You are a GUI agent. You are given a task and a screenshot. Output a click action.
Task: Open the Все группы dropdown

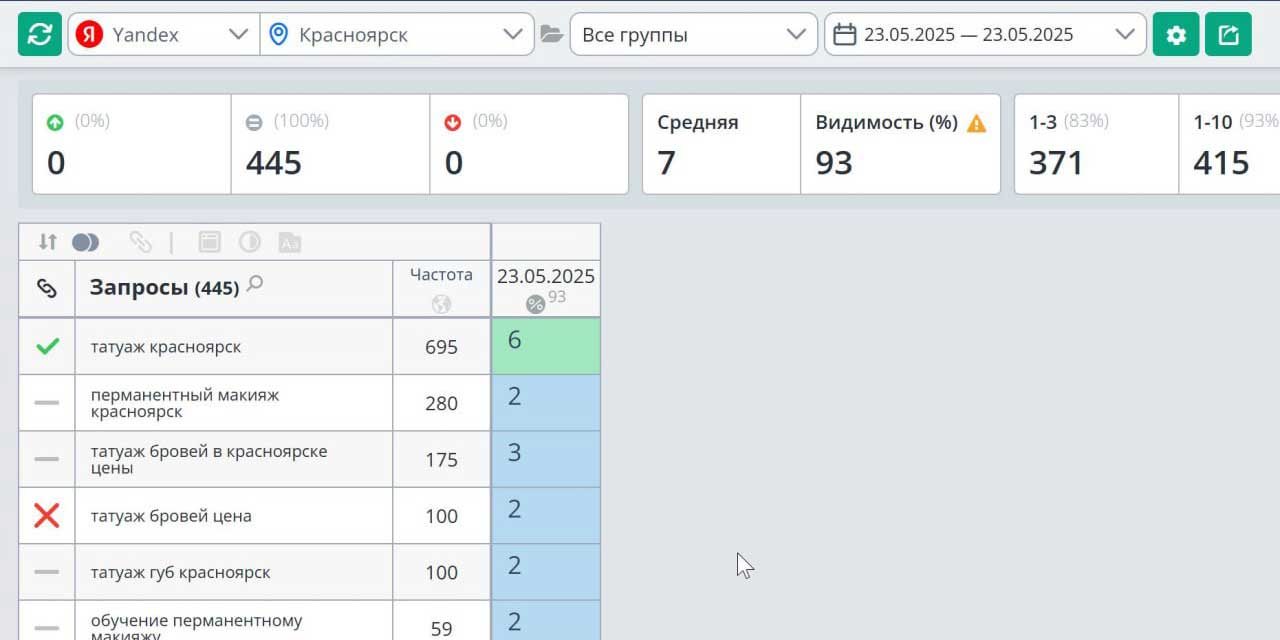693,35
